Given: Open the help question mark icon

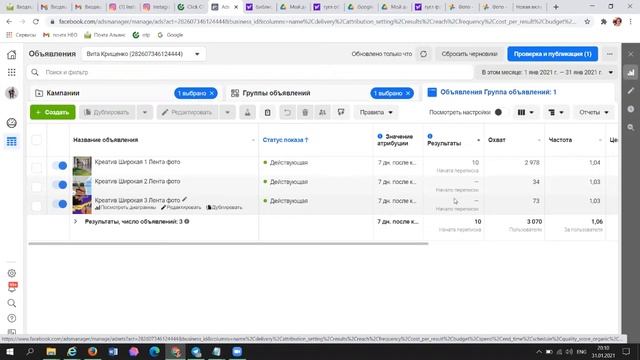Looking at the screenshot, I should pos(11,318).
